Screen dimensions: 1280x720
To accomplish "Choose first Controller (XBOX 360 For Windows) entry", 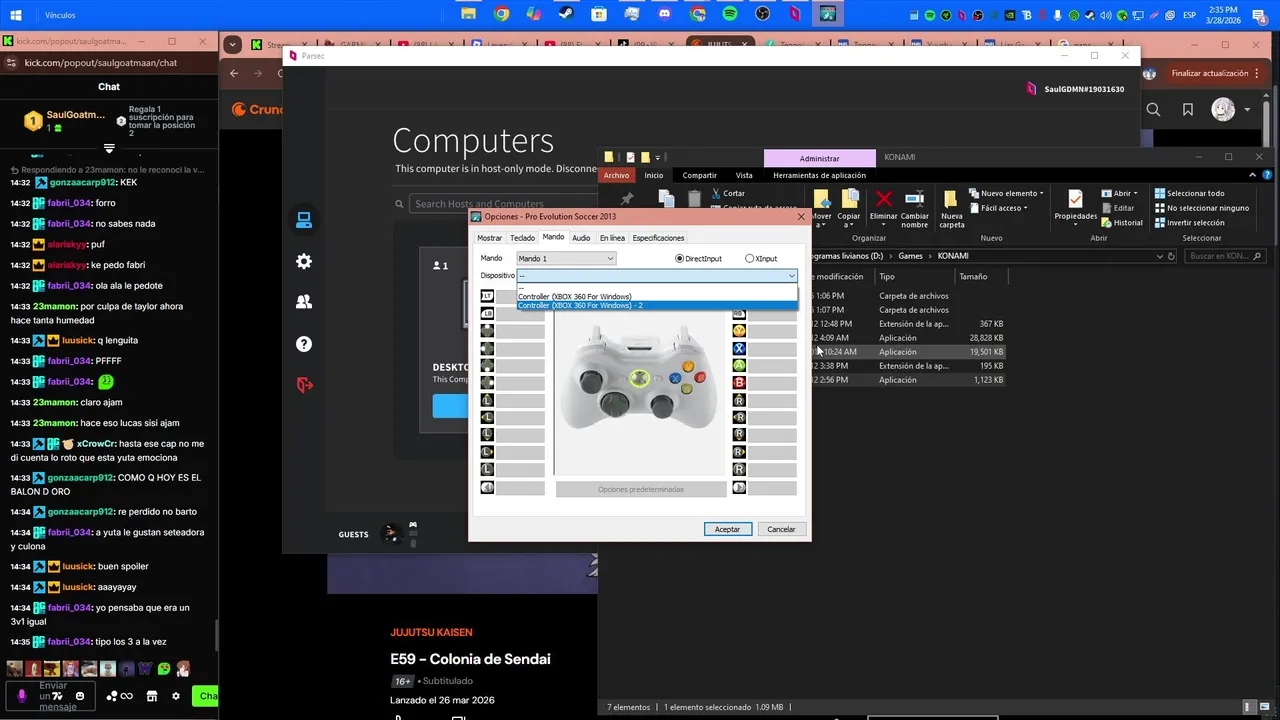I will pyautogui.click(x=657, y=296).
